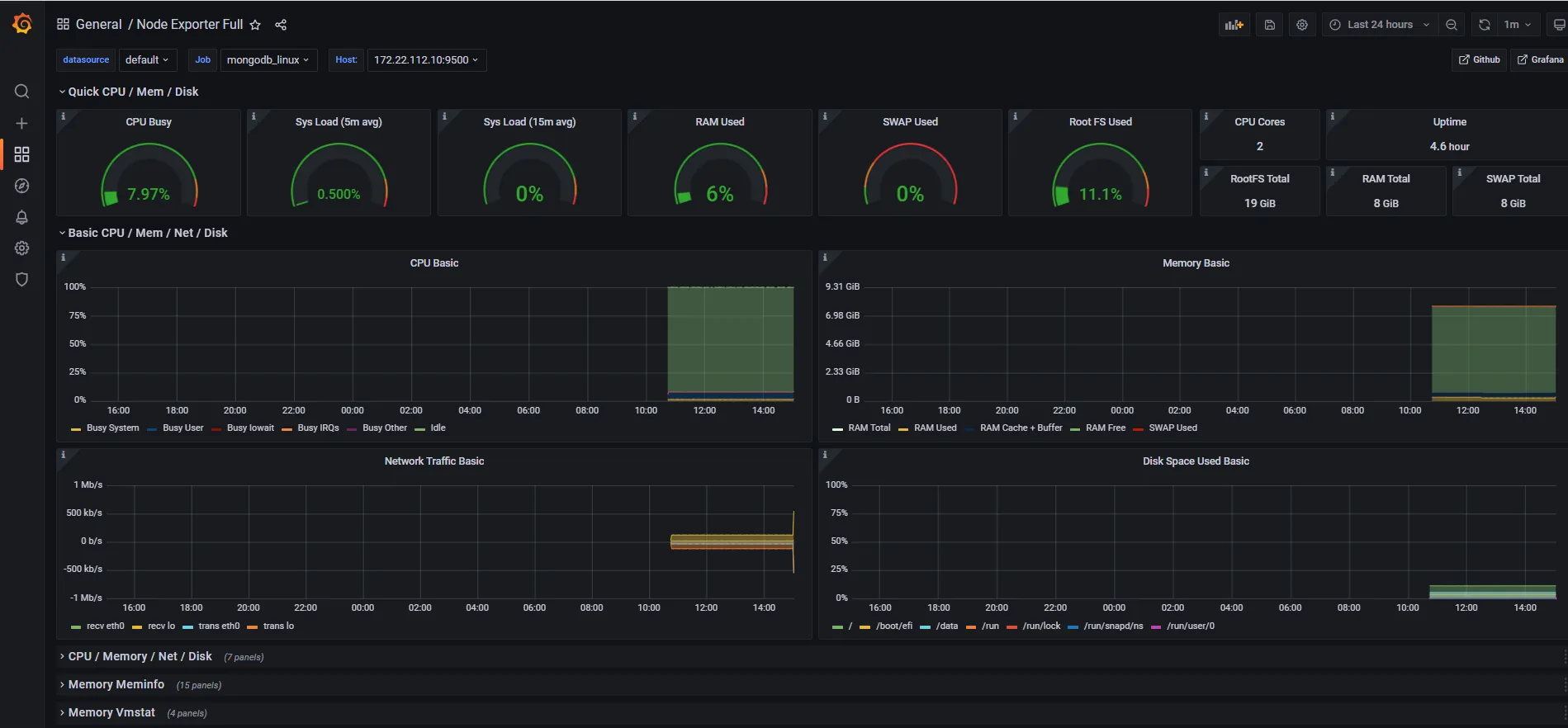Open the Dashboards icon in sidebar

click(x=22, y=154)
